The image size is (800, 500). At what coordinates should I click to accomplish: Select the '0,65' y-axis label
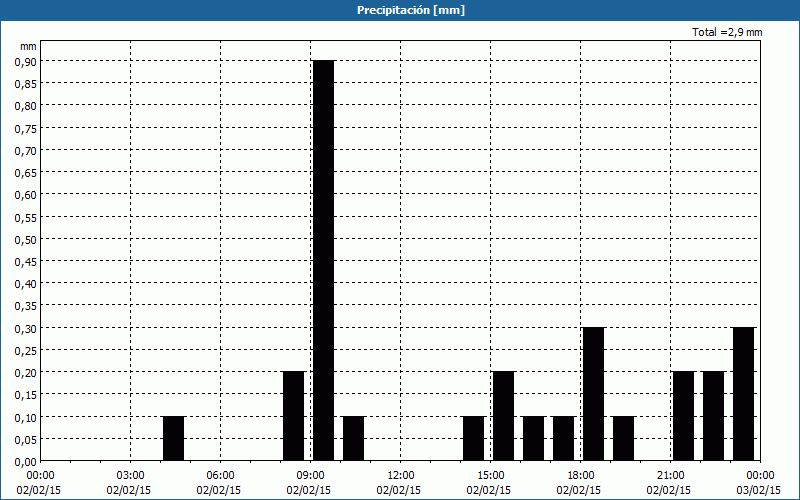pos(26,172)
